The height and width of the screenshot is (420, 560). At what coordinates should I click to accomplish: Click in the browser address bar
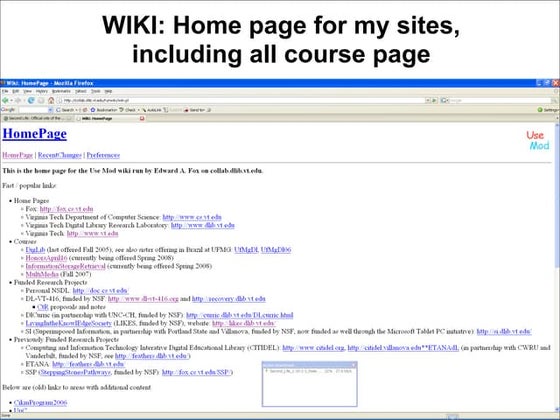coord(241,101)
